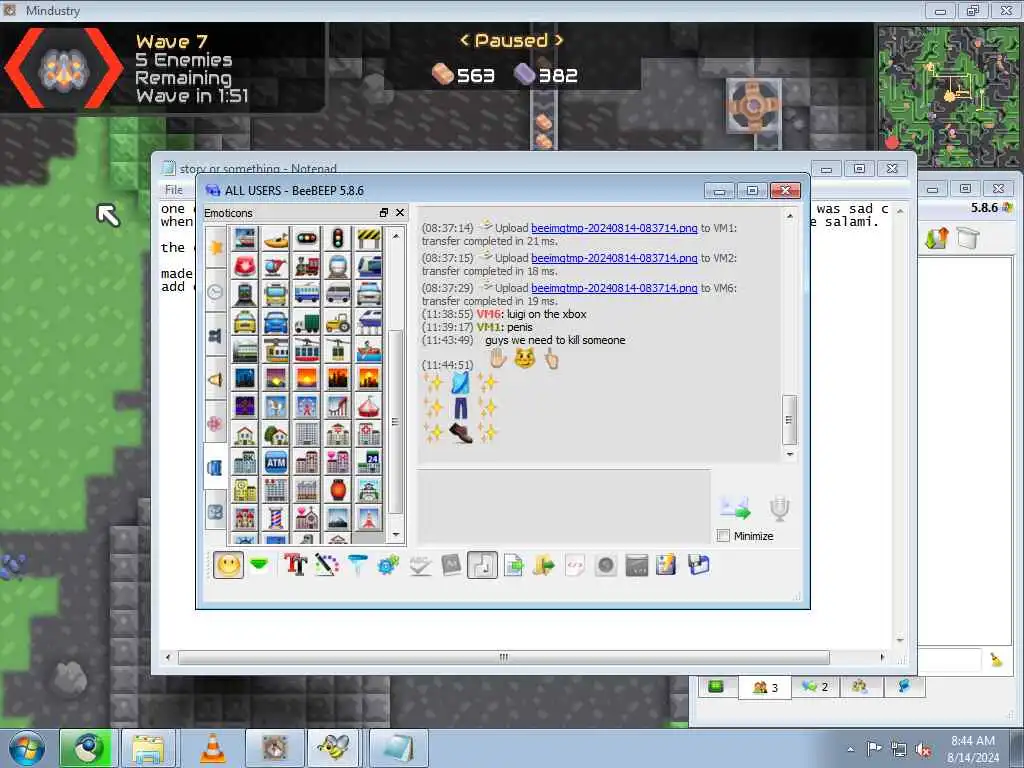
Task: Click the send message arrow button
Action: (735, 508)
